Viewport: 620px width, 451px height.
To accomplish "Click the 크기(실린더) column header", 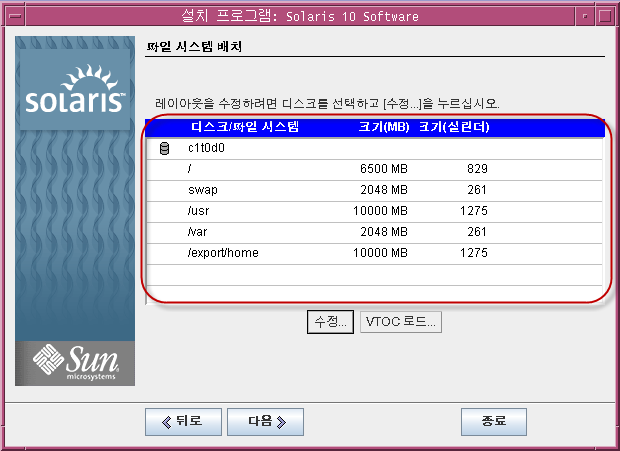I will 454,127.
